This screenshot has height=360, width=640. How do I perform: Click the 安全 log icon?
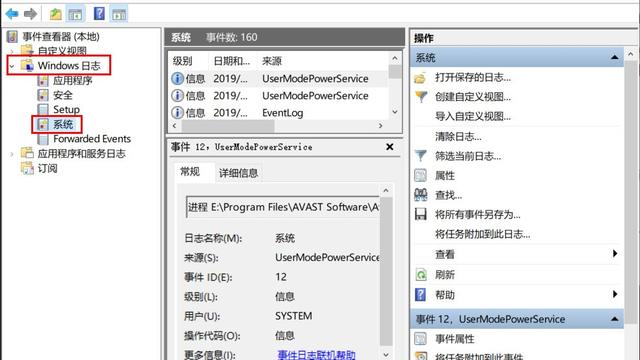tap(43, 95)
